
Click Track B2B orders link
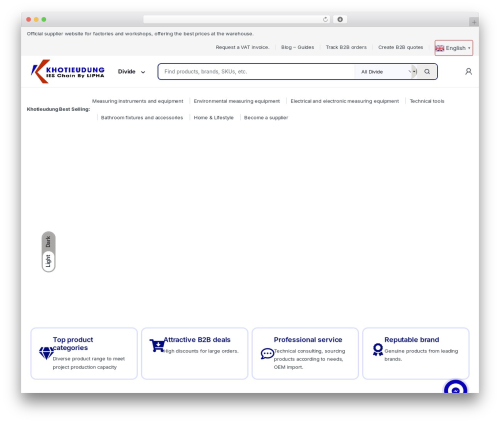coord(346,47)
